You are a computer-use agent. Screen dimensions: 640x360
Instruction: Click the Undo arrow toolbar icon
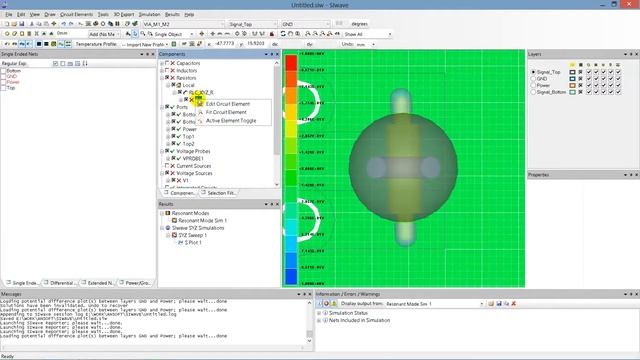click(x=63, y=24)
